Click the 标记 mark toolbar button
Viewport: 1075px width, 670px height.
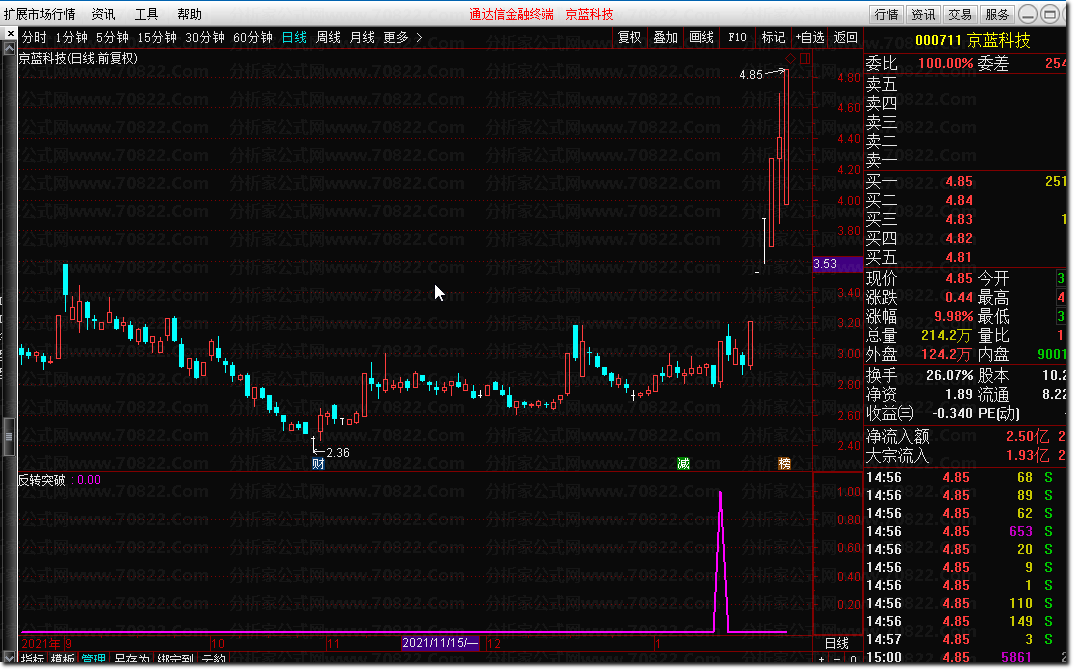[773, 37]
